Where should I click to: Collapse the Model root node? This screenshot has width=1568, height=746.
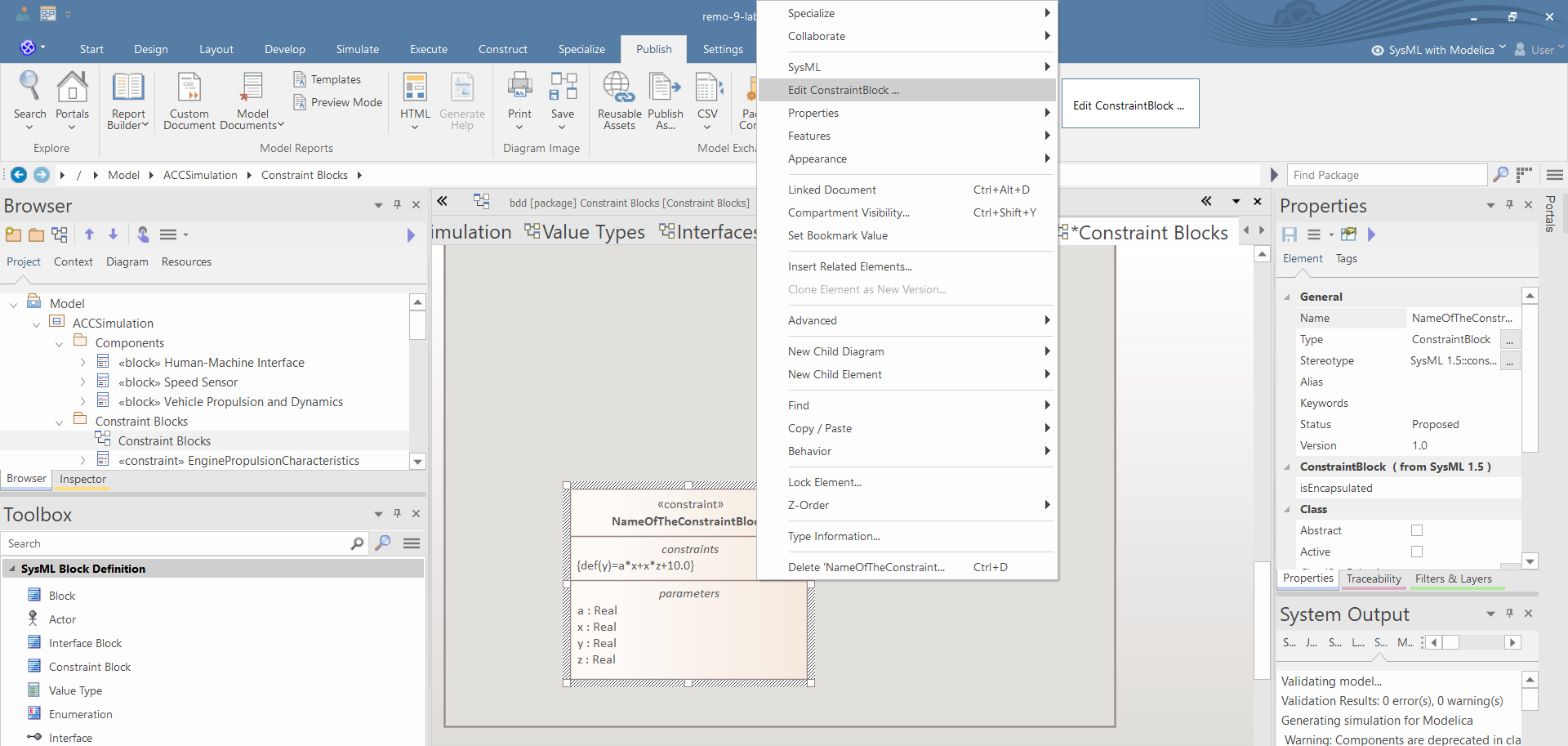13,304
